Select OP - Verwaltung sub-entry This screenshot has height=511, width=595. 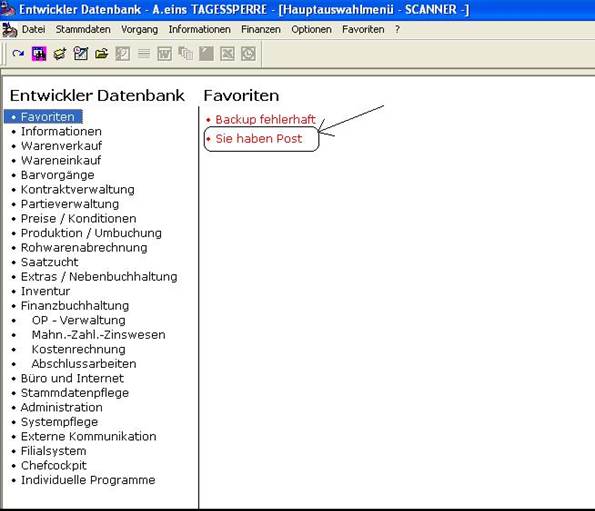tap(79, 320)
